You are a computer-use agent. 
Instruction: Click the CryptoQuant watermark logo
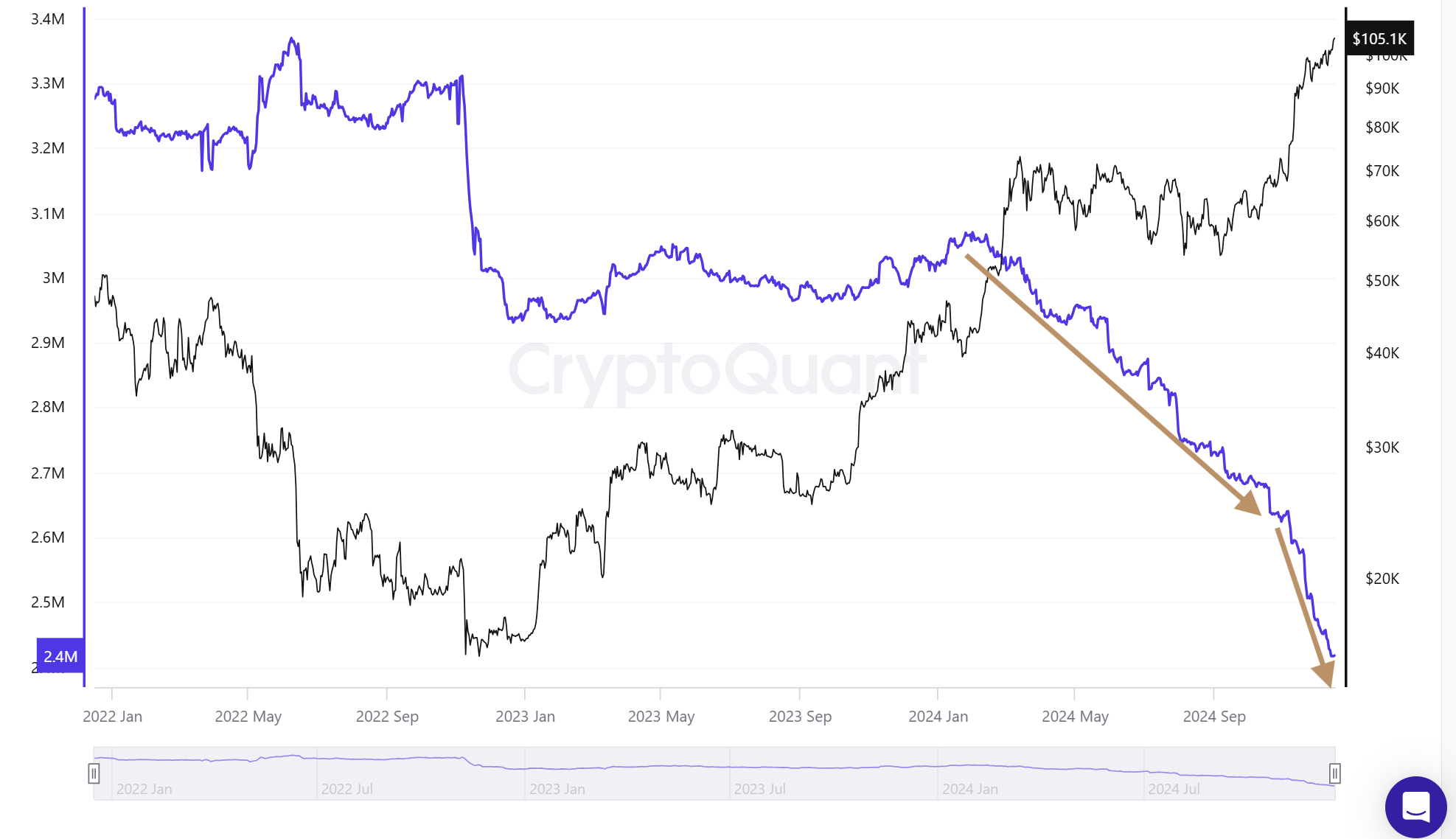pyautogui.click(x=717, y=370)
